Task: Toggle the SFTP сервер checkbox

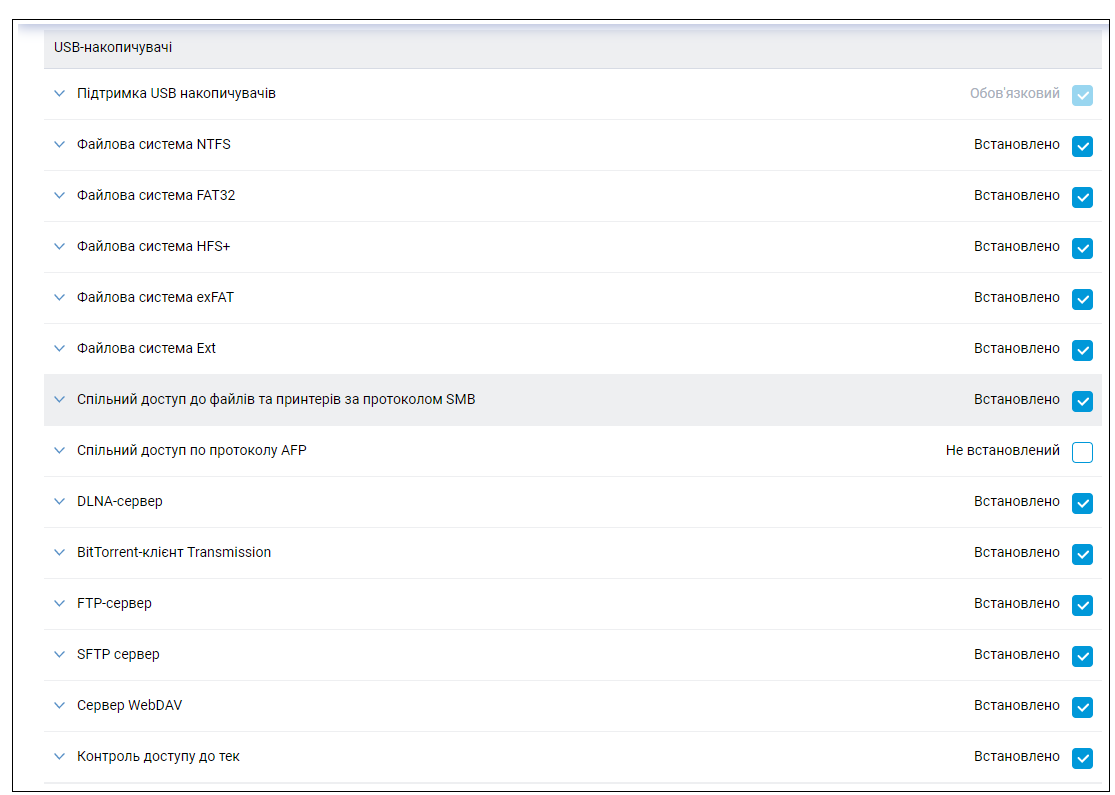Action: pyautogui.click(x=1082, y=656)
